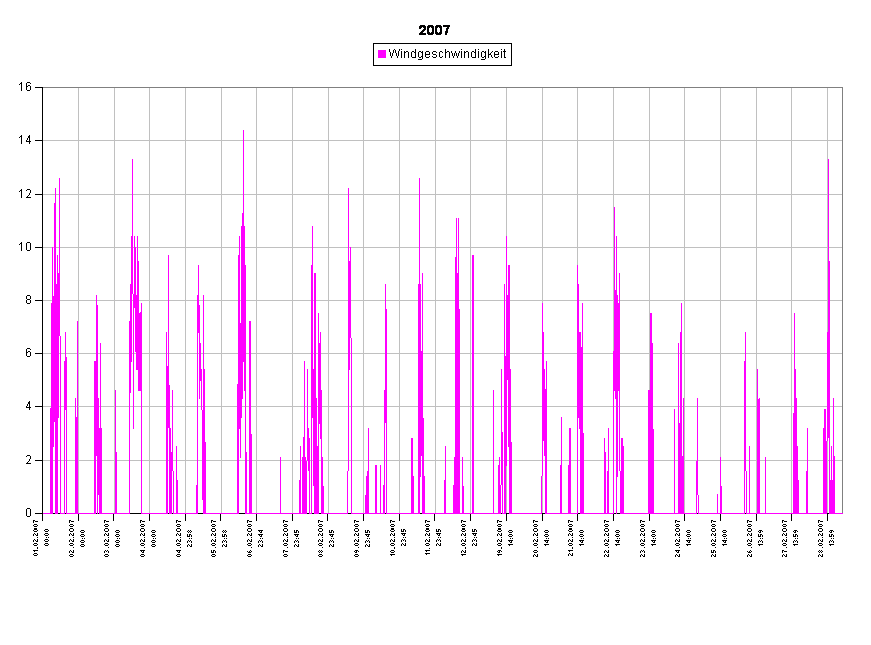871x645 pixels.
Task: Click the bottom-left corner of the plot area
Action: click(43, 513)
